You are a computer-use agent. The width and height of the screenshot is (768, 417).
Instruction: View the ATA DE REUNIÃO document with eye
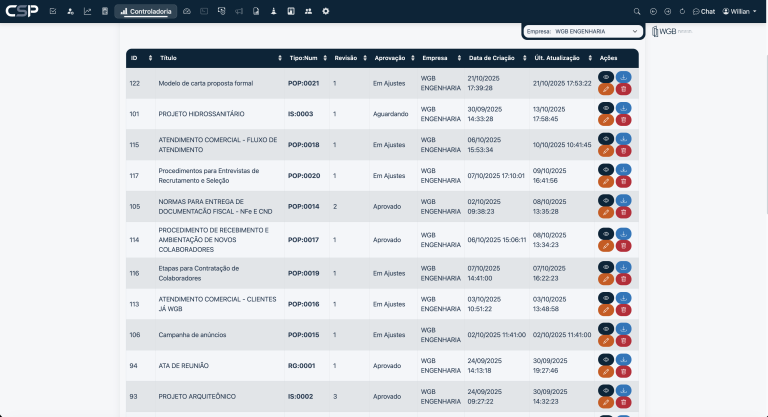tap(606, 360)
